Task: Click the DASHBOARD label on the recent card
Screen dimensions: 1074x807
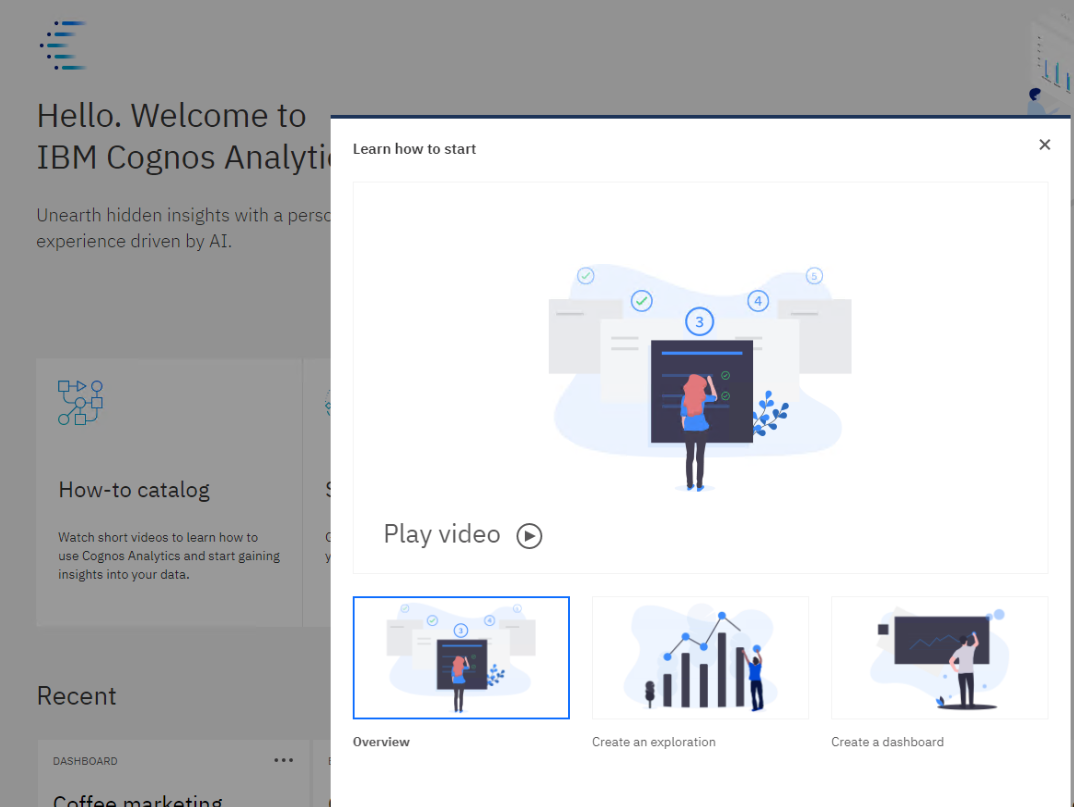Action: 85,761
